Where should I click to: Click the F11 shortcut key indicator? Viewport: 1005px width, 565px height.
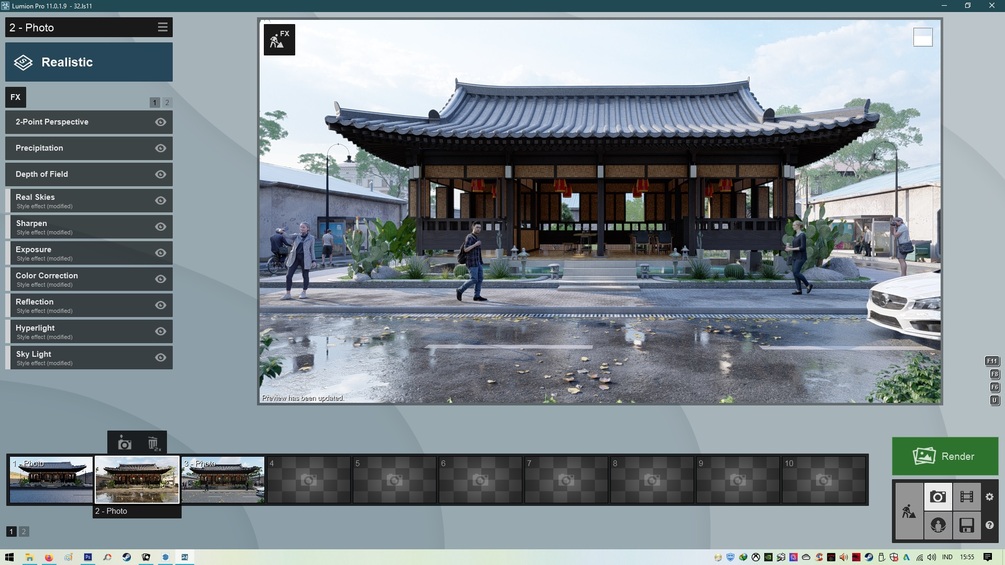point(992,361)
